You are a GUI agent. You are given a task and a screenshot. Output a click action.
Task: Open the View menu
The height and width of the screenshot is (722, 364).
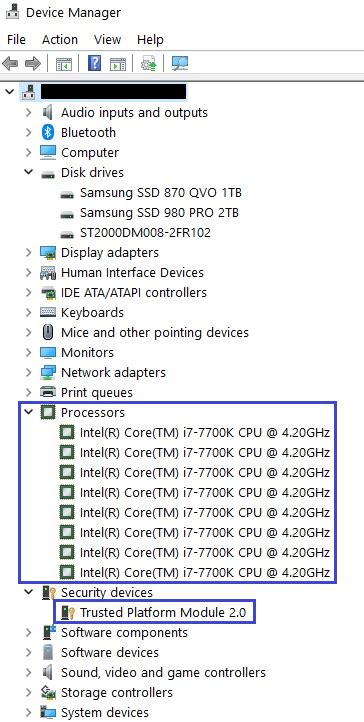(x=108, y=40)
